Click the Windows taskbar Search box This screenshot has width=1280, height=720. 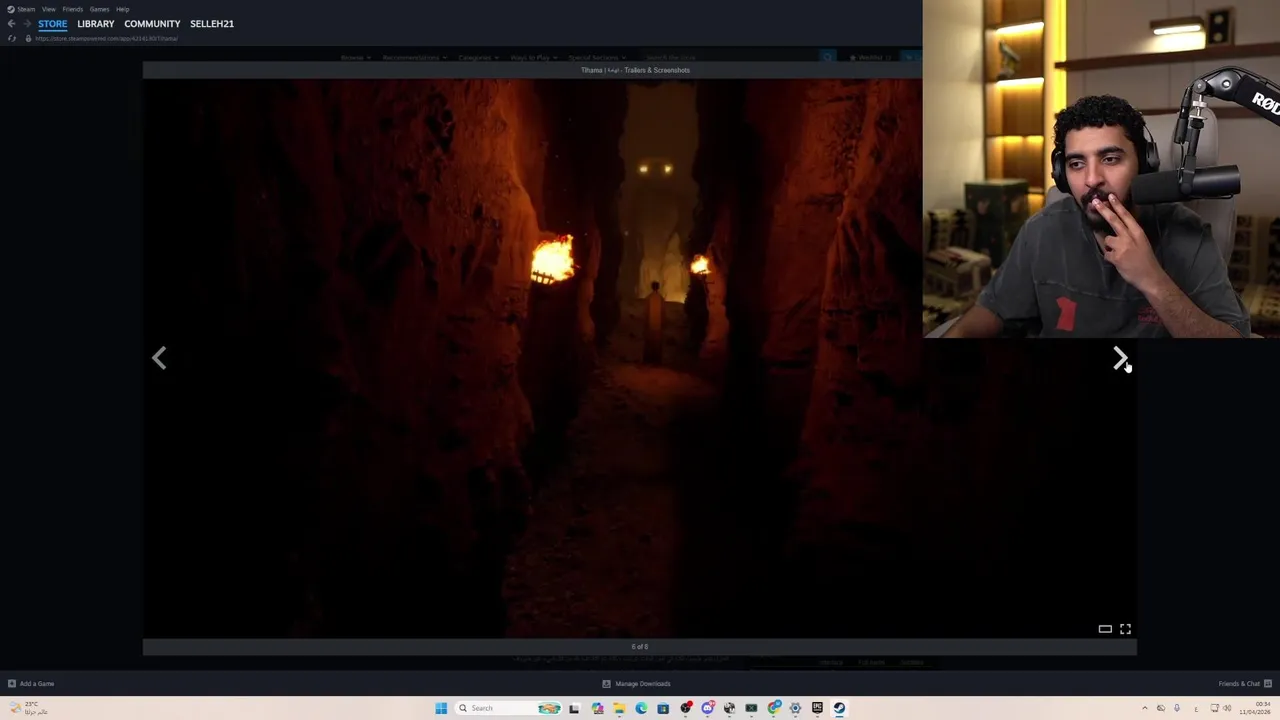tap(509, 708)
